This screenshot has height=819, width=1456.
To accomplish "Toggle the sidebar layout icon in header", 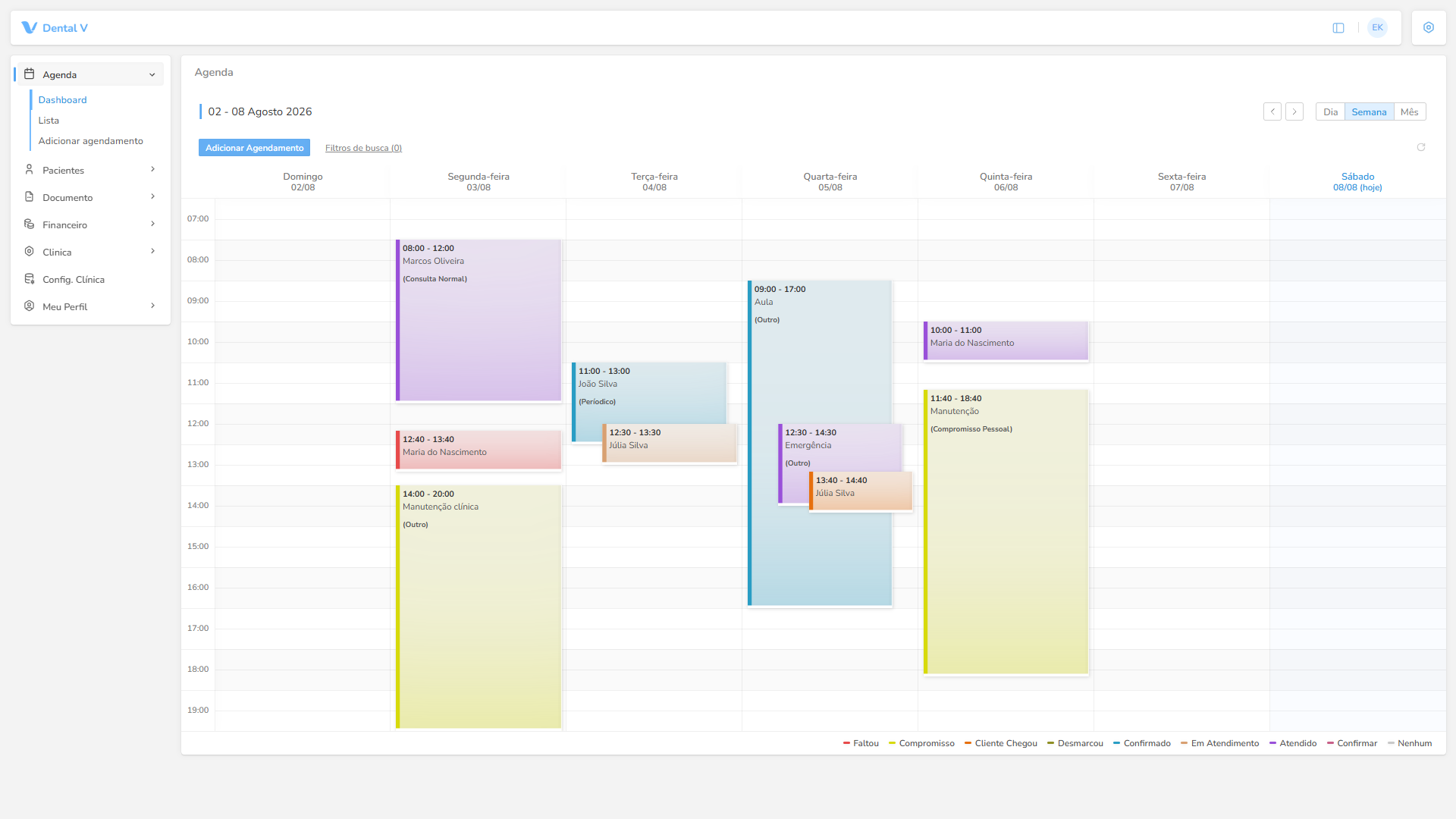I will click(x=1338, y=28).
